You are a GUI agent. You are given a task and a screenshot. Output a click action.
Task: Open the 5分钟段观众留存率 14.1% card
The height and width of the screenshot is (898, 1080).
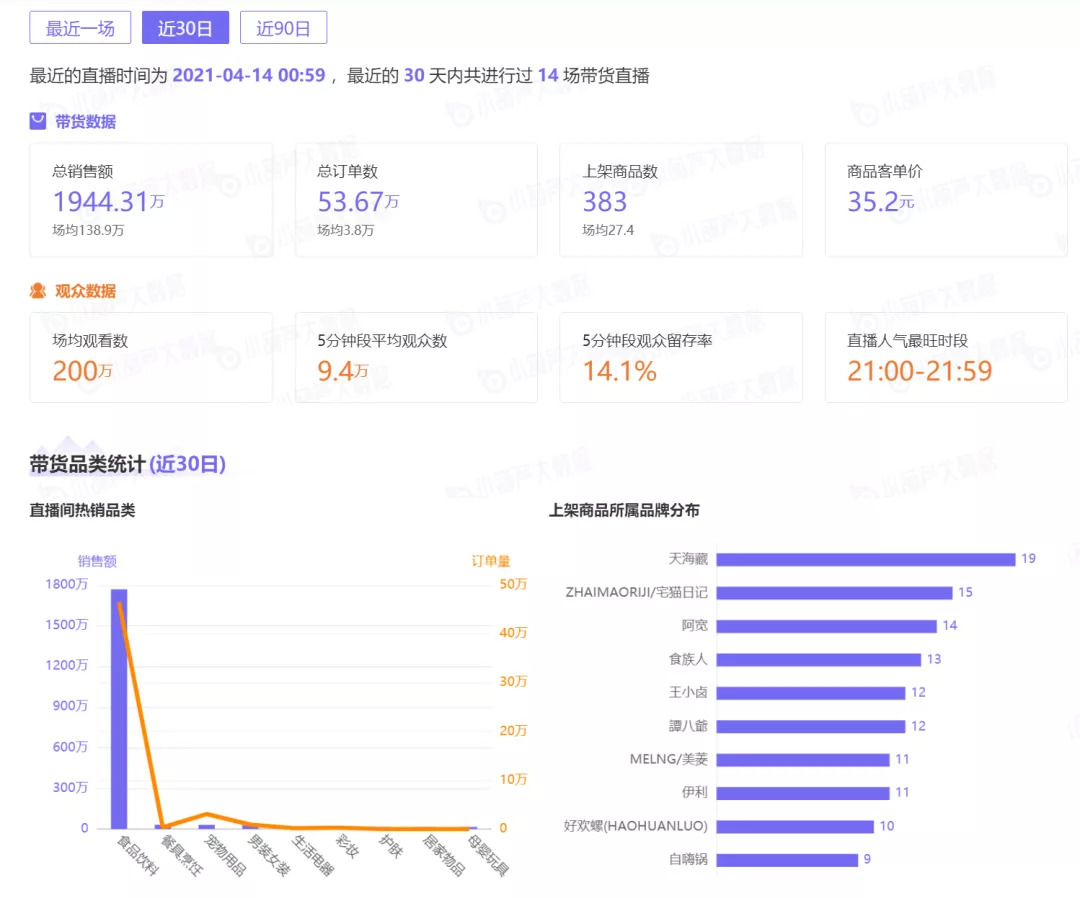(x=681, y=357)
